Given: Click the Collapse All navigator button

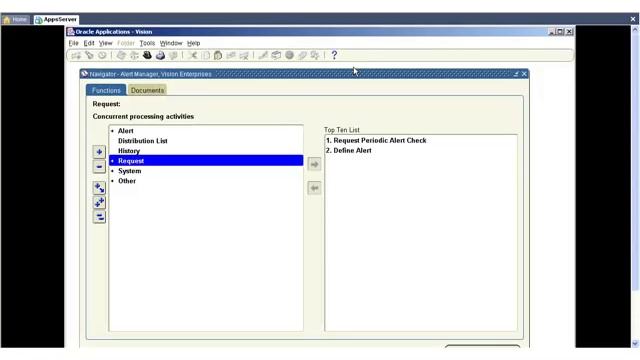Looking at the screenshot, I should point(99,217).
